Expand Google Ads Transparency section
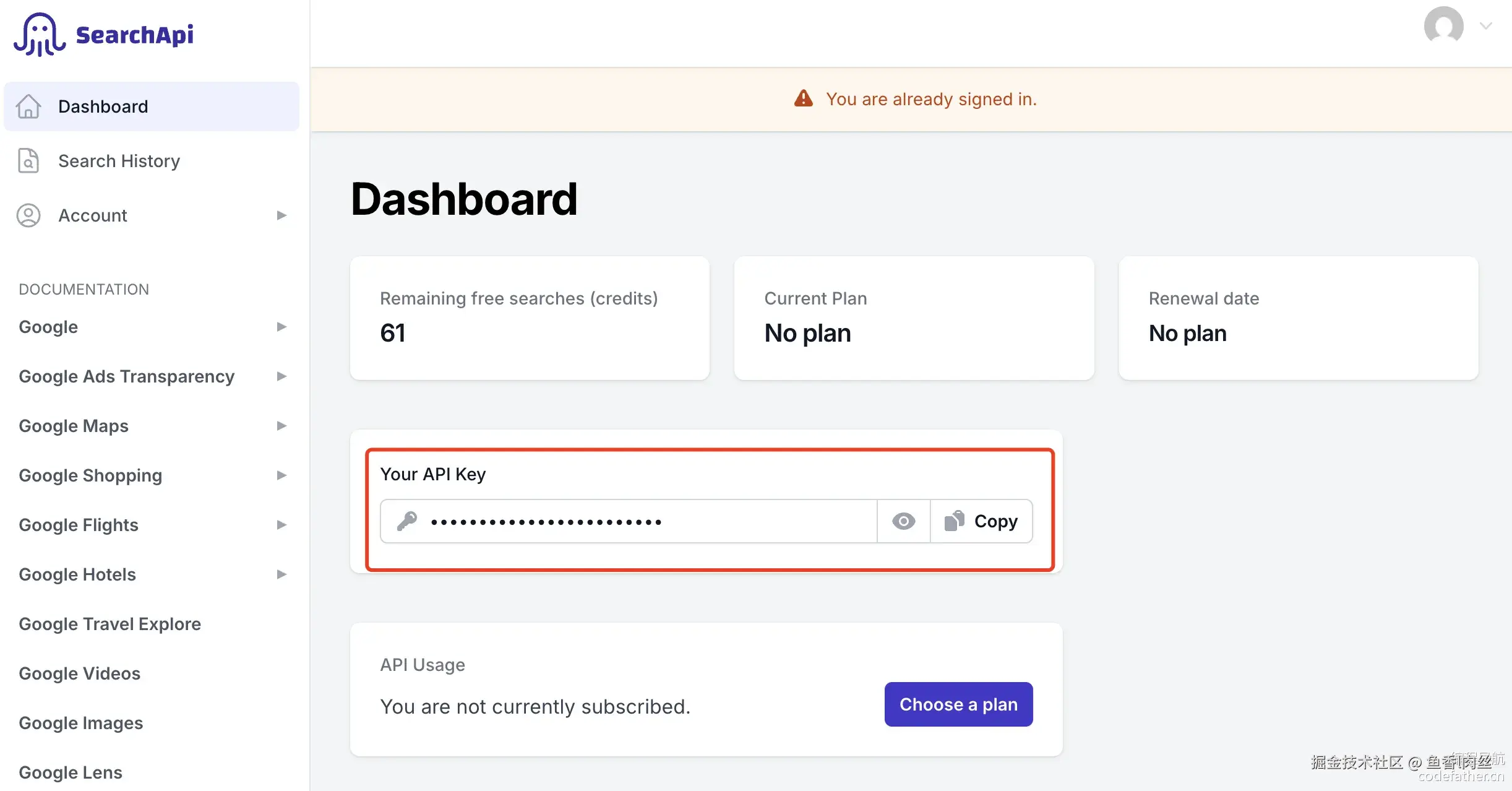The image size is (1512, 791). pos(281,376)
